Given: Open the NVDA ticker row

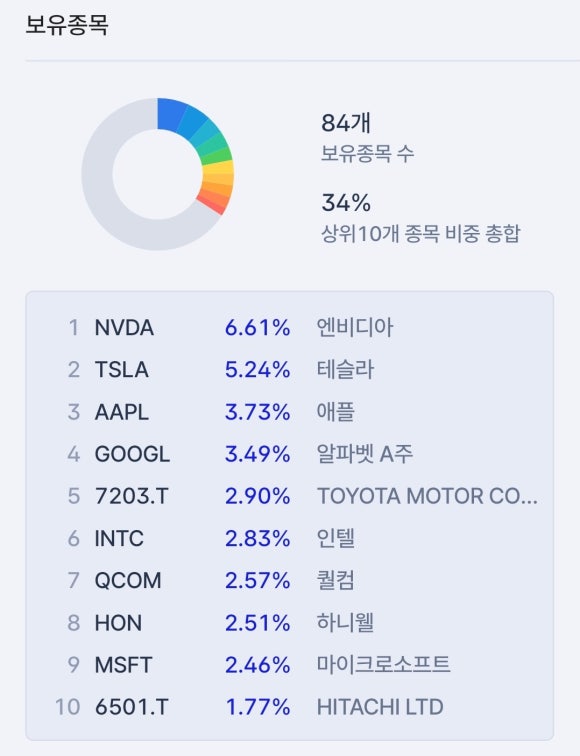Looking at the screenshot, I should pos(289,328).
